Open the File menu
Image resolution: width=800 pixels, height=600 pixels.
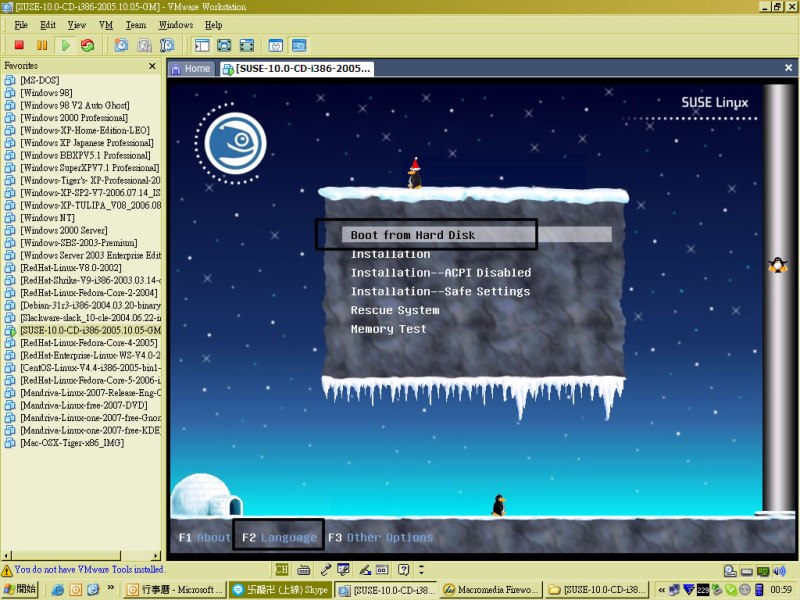pyautogui.click(x=21, y=25)
